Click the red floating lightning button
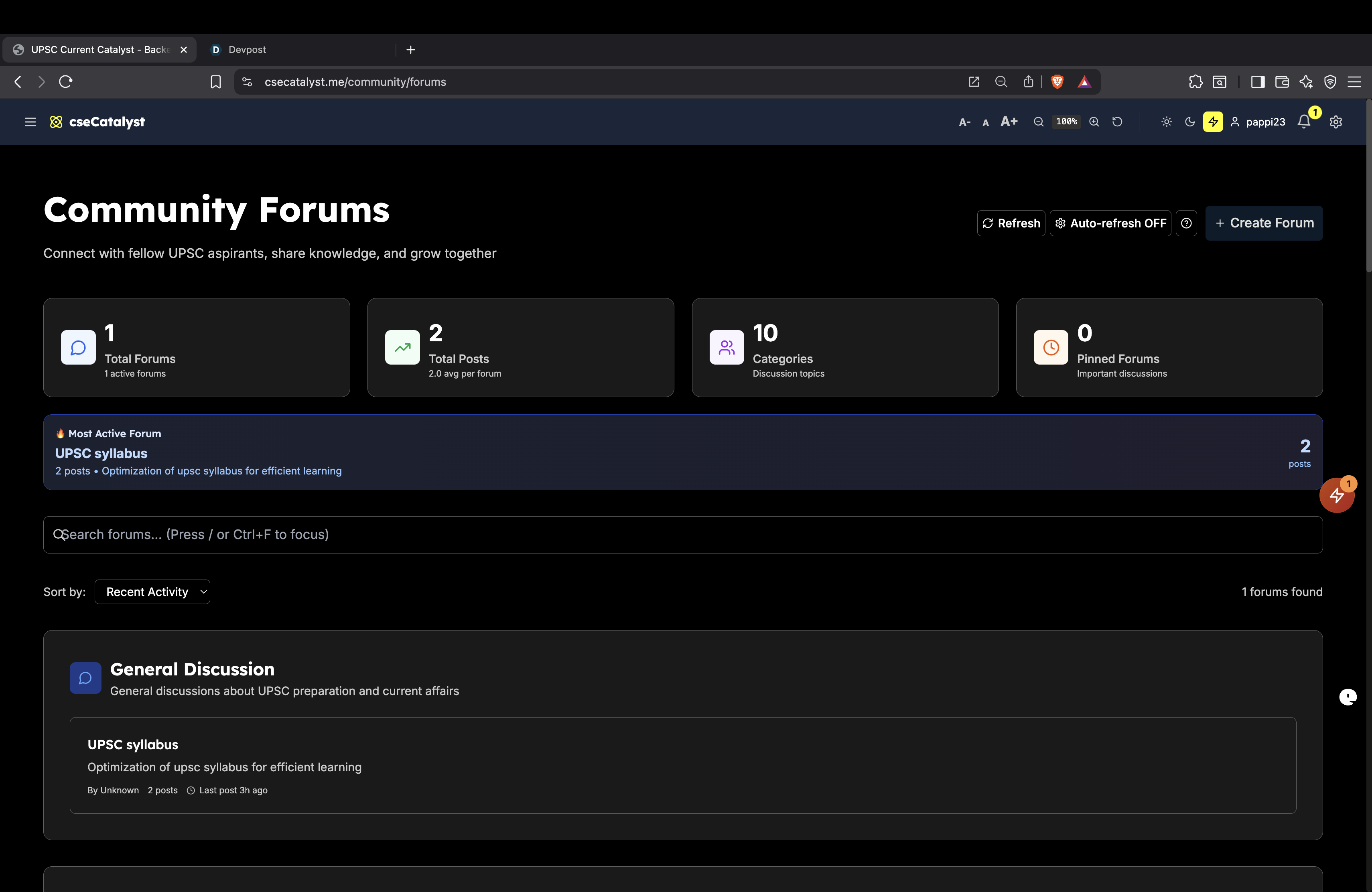The image size is (1372, 892). click(x=1336, y=495)
